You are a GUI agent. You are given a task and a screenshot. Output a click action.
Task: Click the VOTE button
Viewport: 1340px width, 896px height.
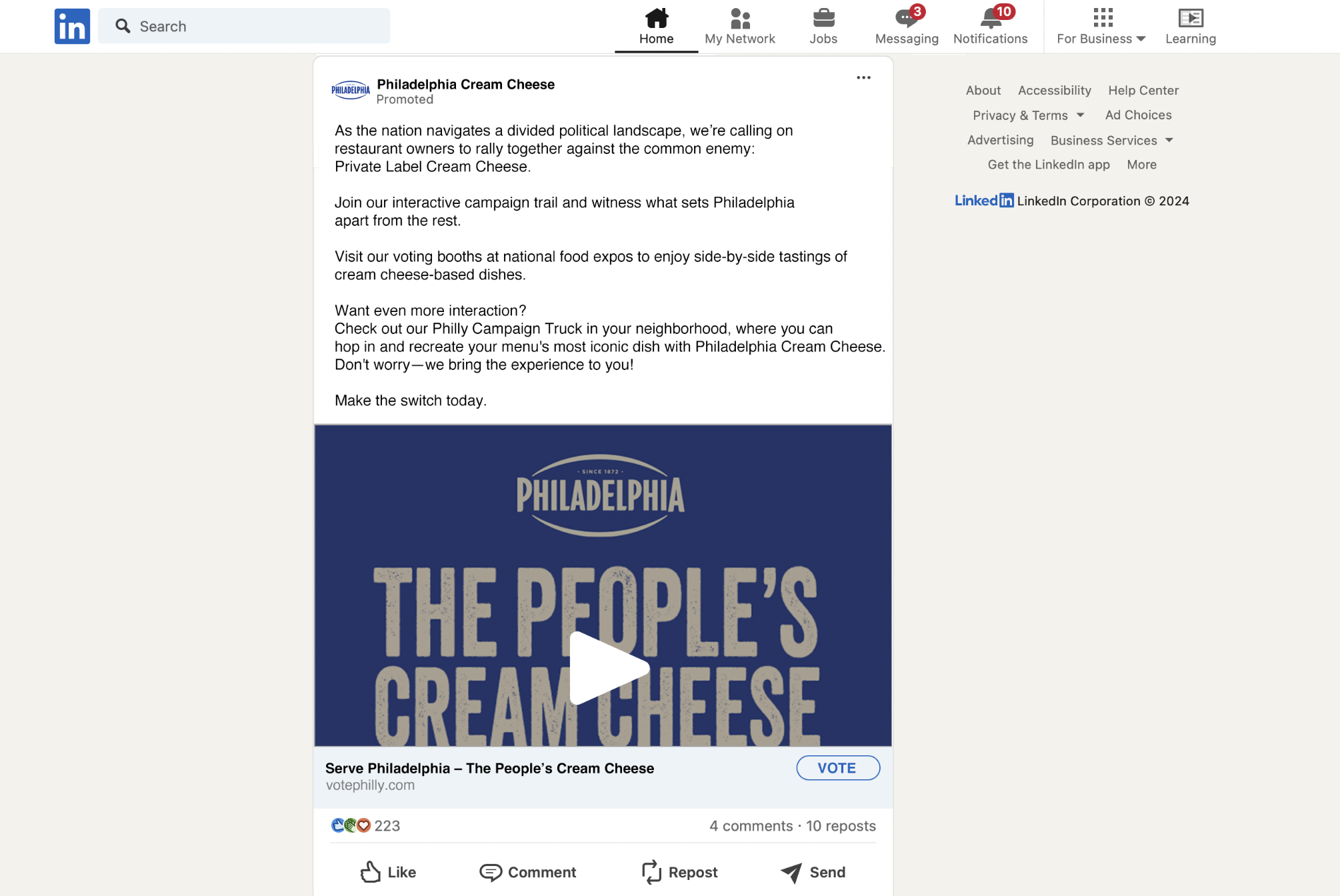click(x=837, y=768)
